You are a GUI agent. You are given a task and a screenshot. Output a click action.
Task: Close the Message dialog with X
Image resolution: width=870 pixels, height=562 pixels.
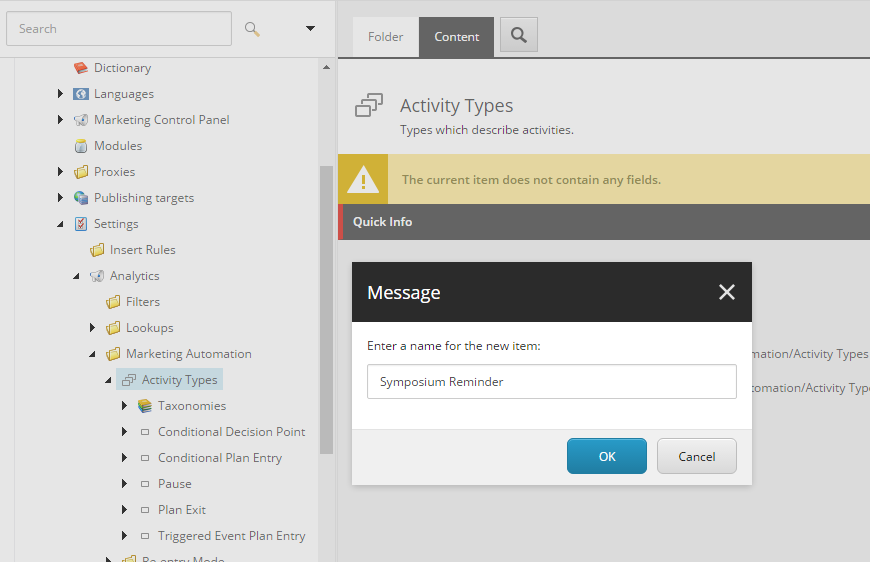(x=726, y=292)
